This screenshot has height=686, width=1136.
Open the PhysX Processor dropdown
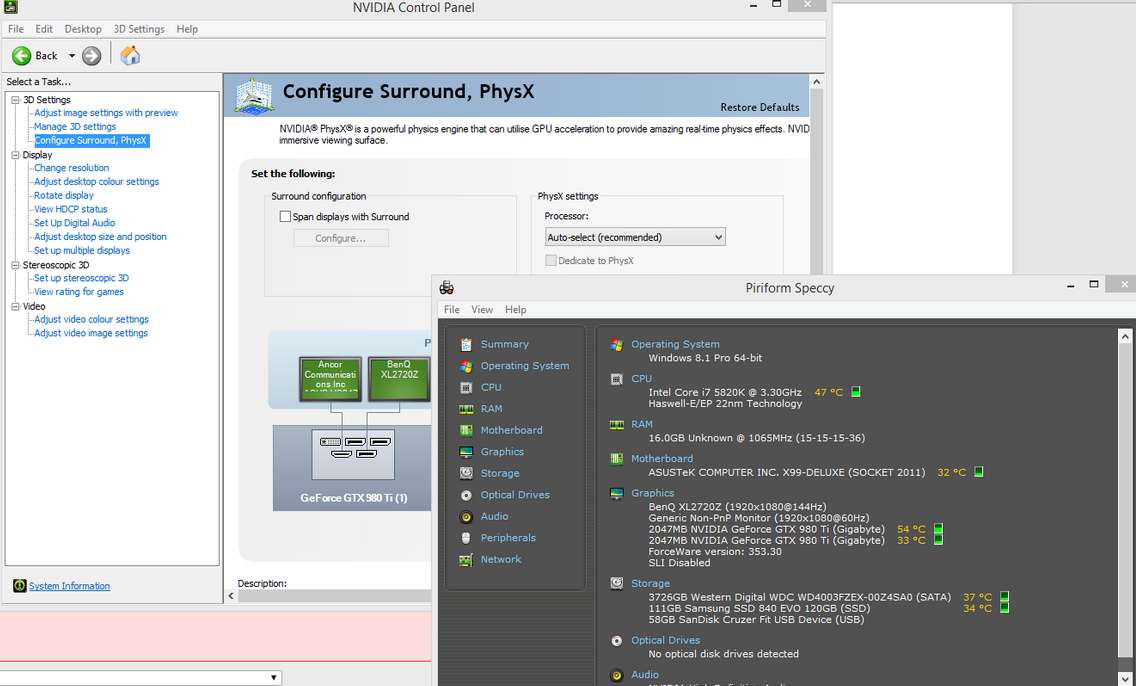pos(635,237)
